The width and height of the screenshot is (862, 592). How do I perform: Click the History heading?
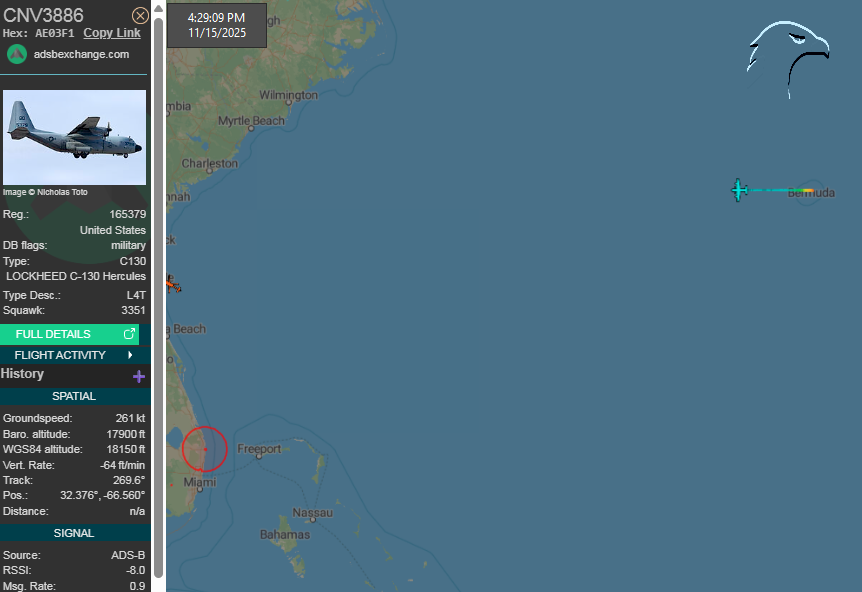[22, 374]
